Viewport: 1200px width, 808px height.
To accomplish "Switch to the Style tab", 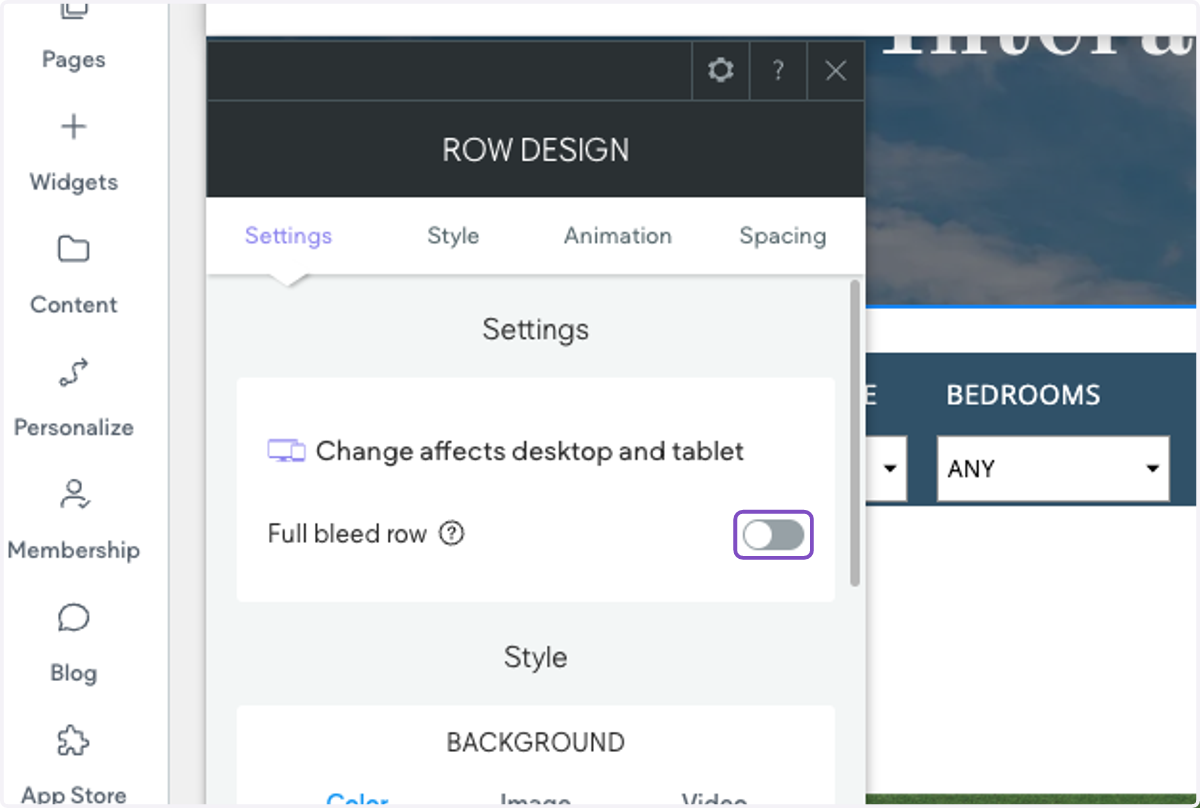I will (x=453, y=236).
